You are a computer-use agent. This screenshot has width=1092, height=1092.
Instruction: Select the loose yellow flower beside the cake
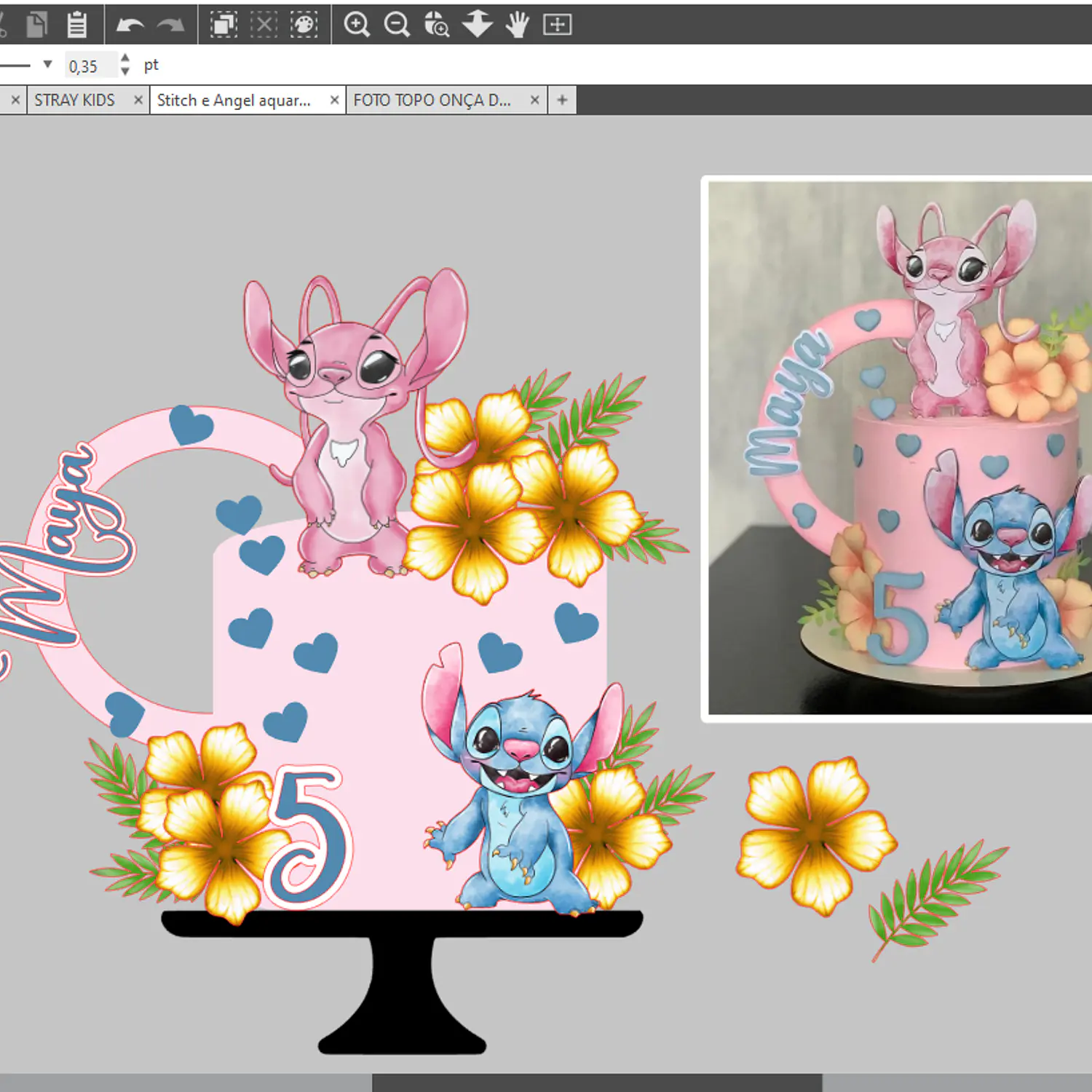point(817,835)
